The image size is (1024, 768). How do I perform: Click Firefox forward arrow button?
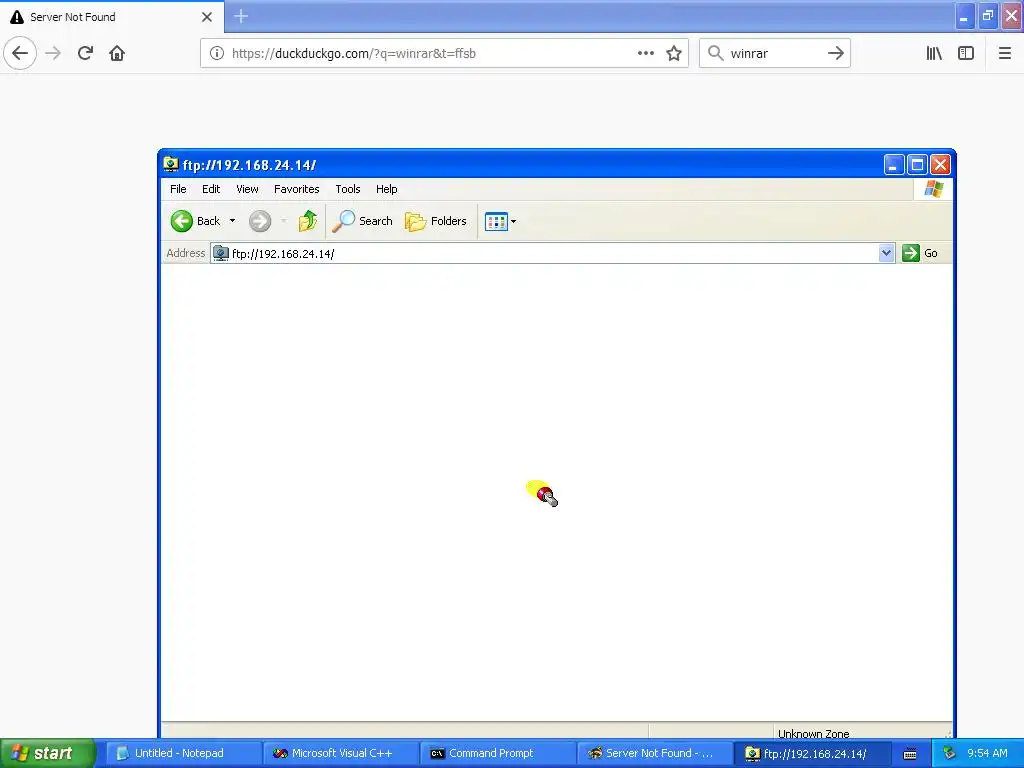pyautogui.click(x=54, y=53)
